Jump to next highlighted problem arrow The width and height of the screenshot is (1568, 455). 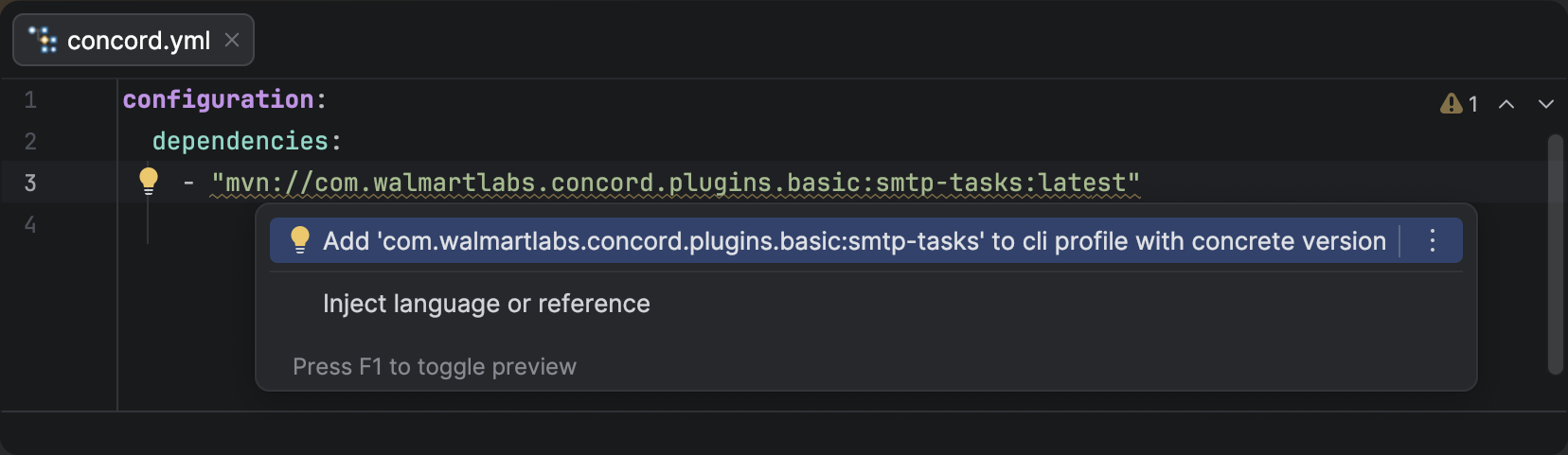1546,104
